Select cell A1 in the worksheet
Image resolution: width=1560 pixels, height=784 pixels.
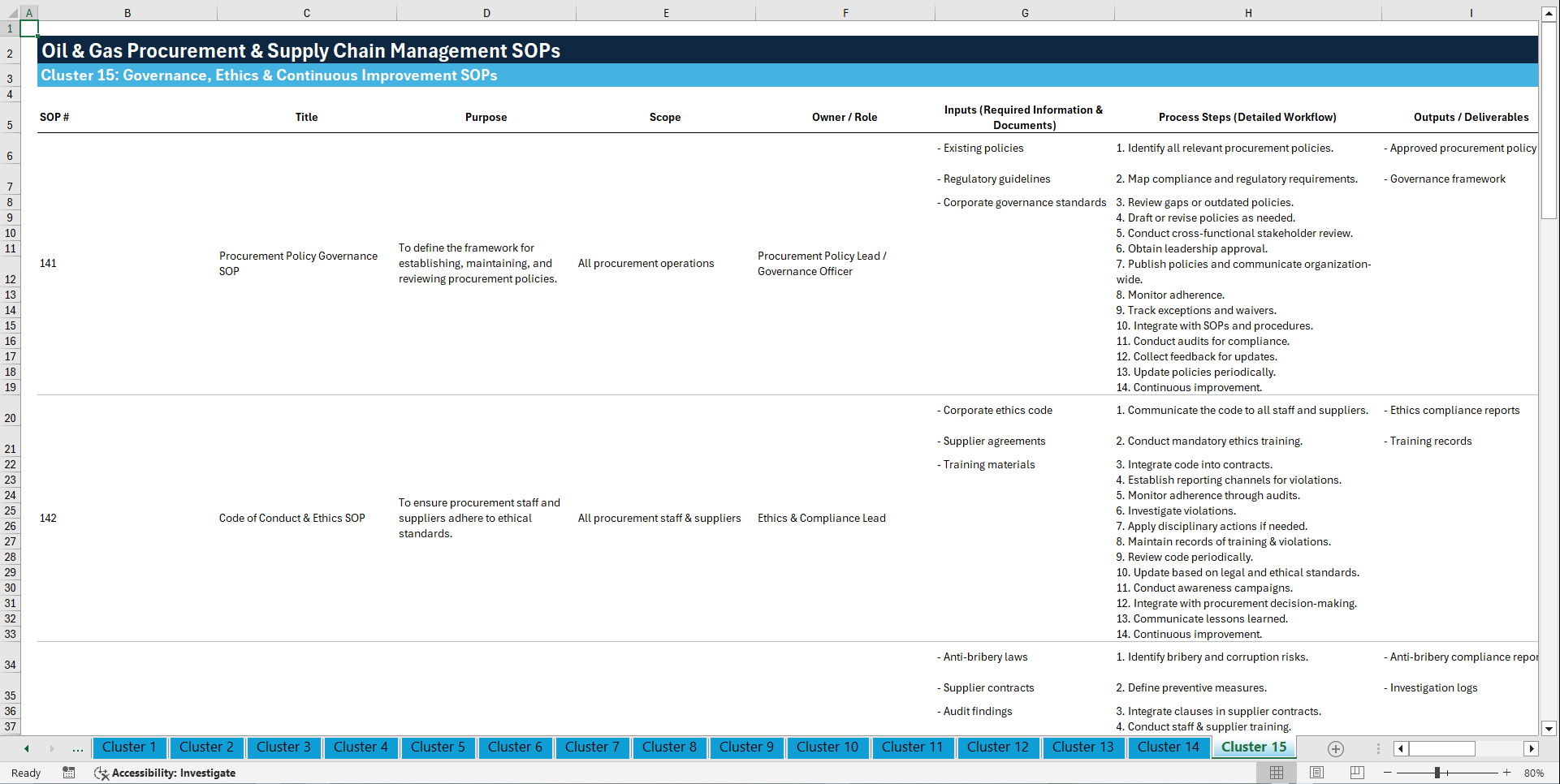[28, 27]
